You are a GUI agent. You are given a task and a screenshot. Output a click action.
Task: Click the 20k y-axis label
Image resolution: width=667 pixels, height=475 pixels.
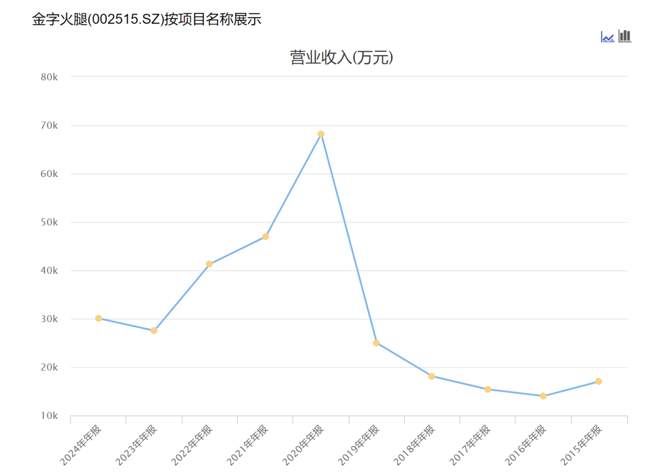pyautogui.click(x=49, y=367)
